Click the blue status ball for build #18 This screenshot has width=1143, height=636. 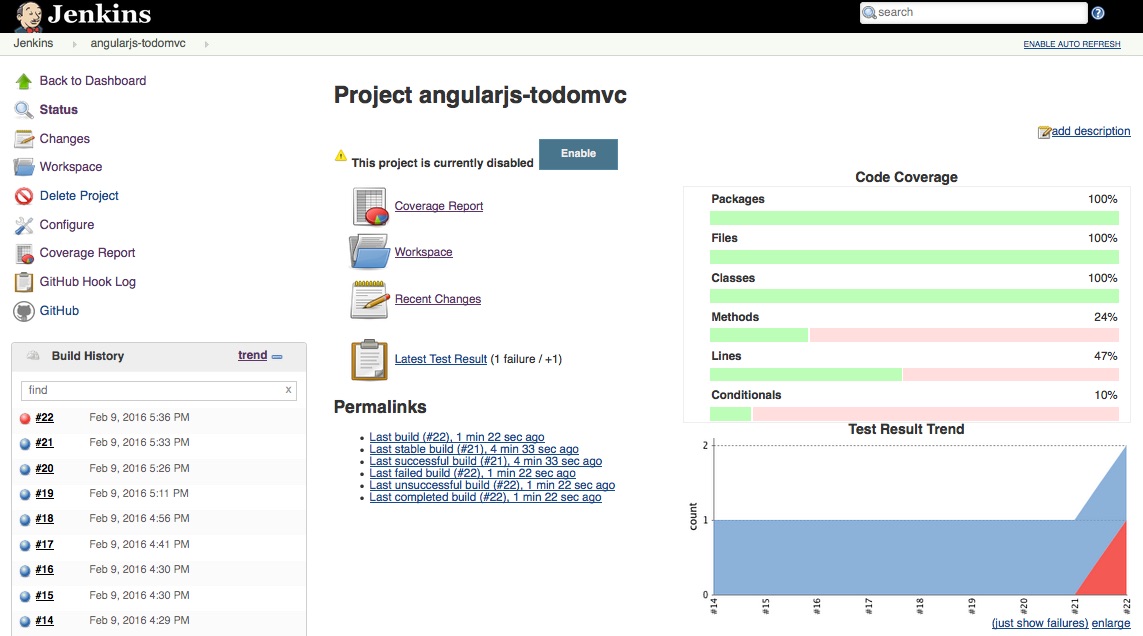(x=25, y=520)
